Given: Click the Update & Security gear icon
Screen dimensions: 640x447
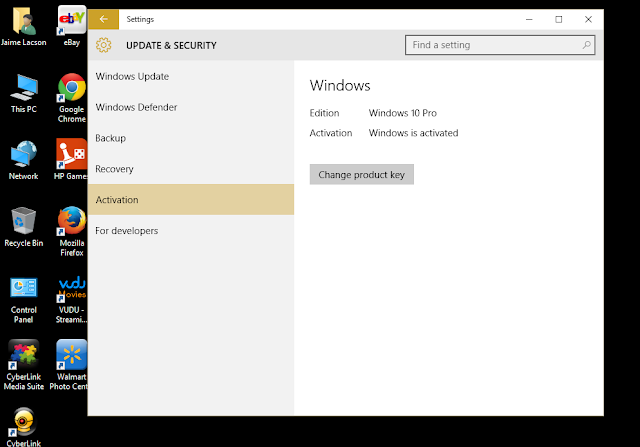Looking at the screenshot, I should (x=104, y=45).
